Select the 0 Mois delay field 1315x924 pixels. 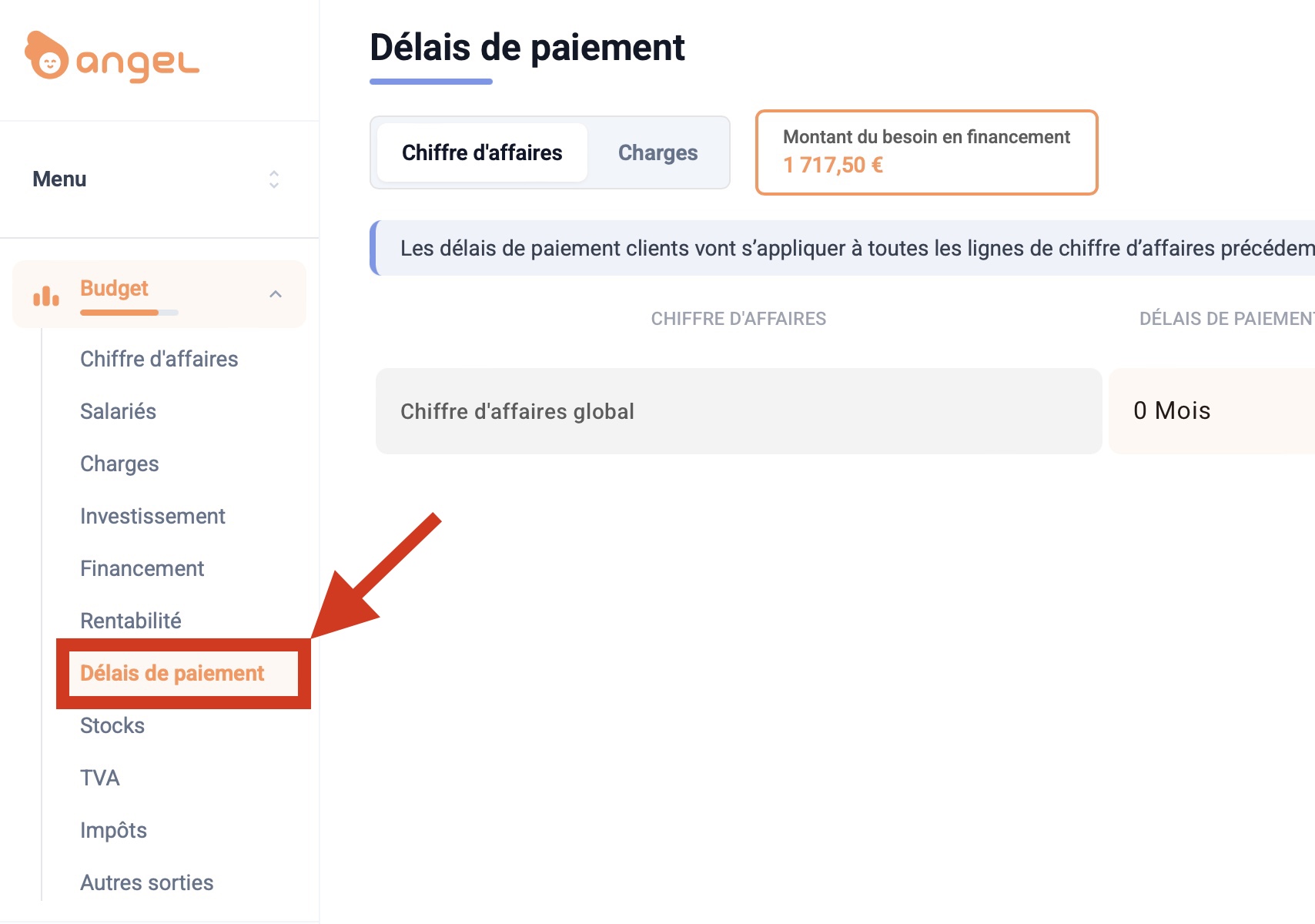click(x=1212, y=411)
